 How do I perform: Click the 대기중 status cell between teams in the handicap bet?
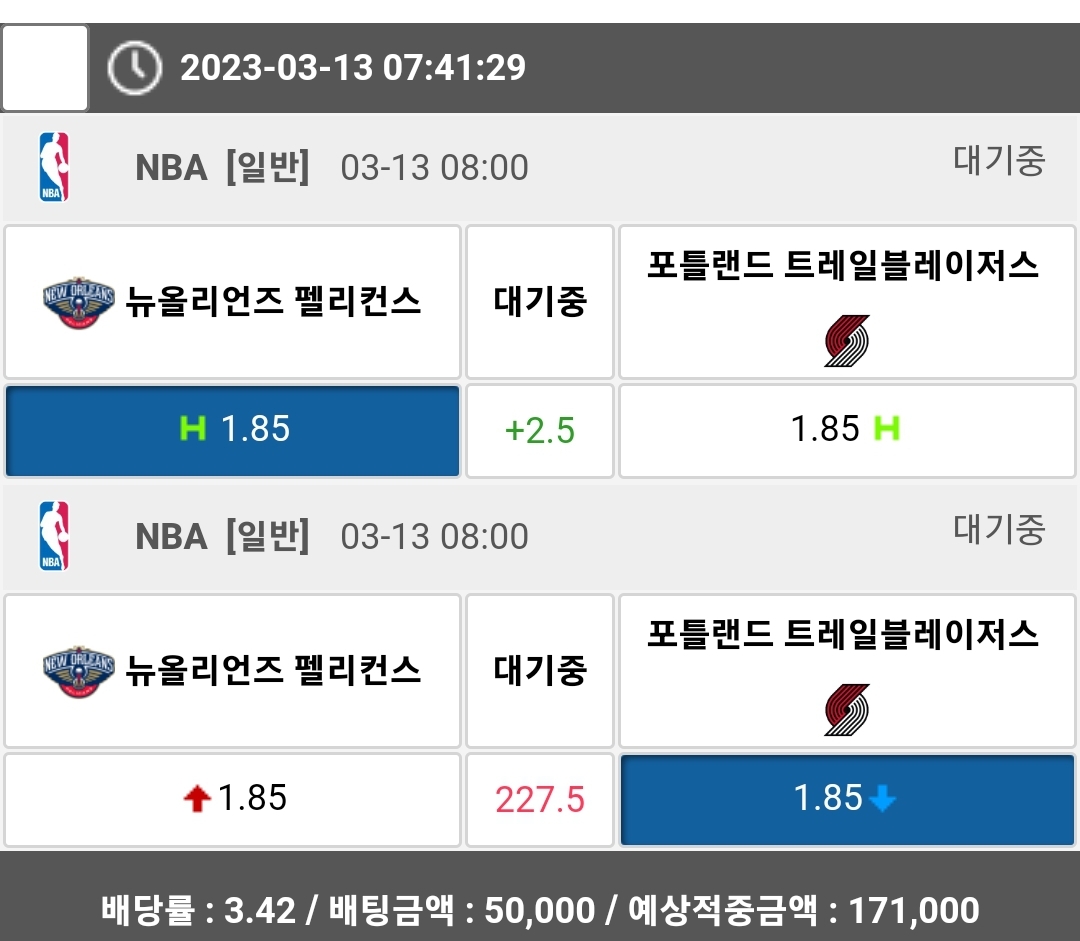click(x=540, y=302)
